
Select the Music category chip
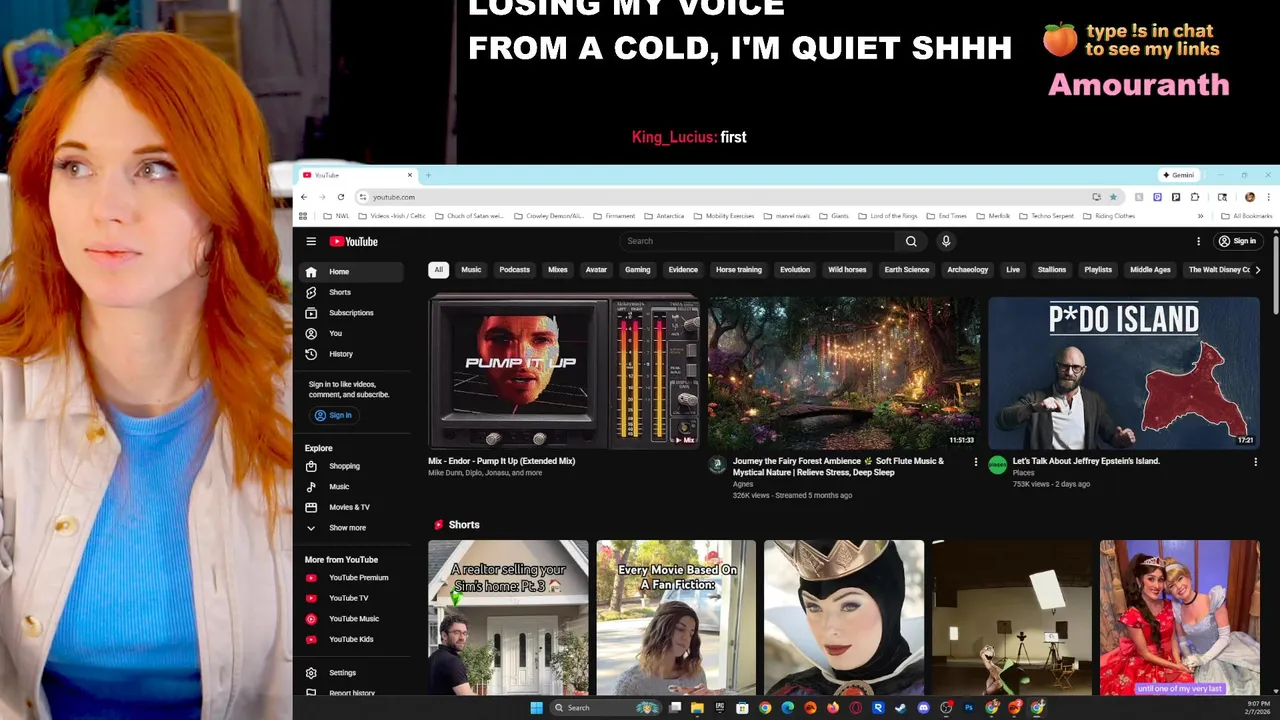(x=471, y=270)
